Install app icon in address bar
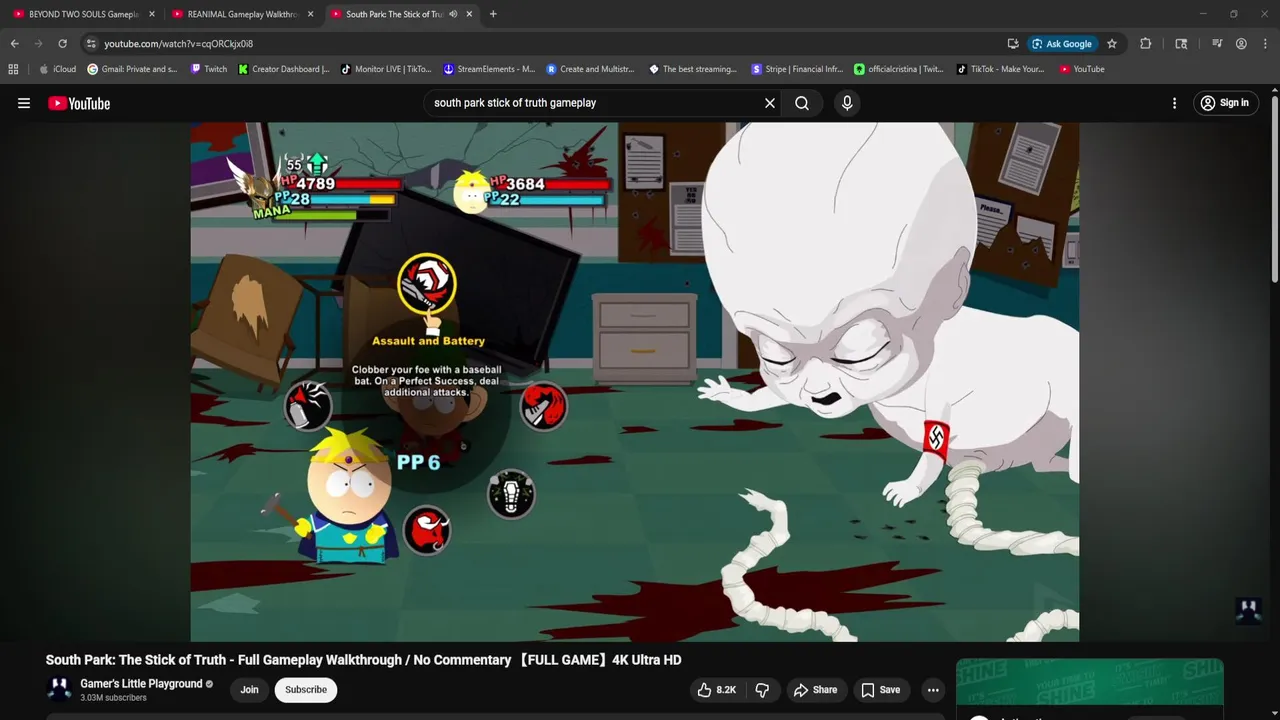This screenshot has width=1280, height=720. coord(1013,44)
